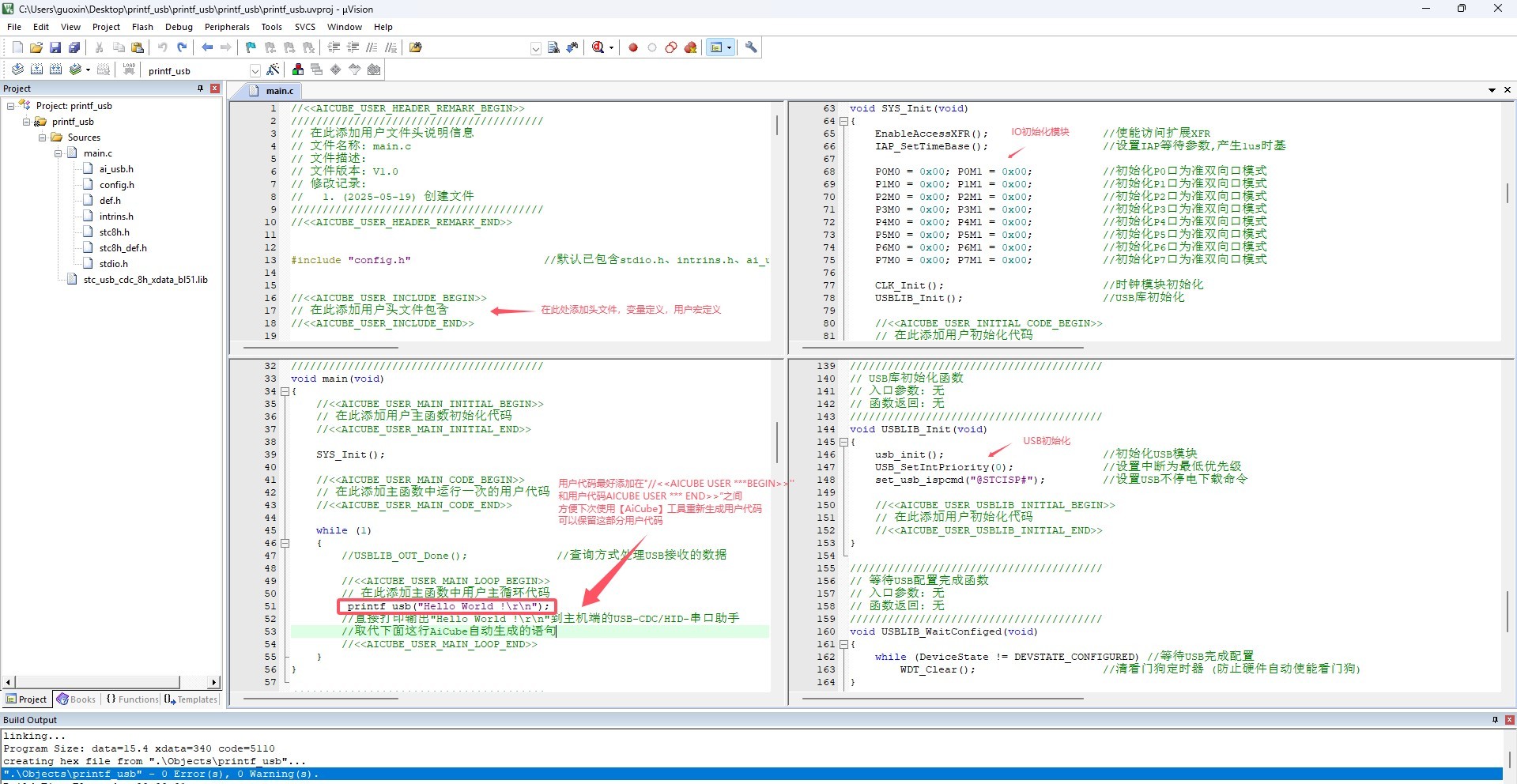Select stc_usb_cdc_8h_xdata_bl51.lib file
Image resolution: width=1517 pixels, height=784 pixels.
pos(145,280)
